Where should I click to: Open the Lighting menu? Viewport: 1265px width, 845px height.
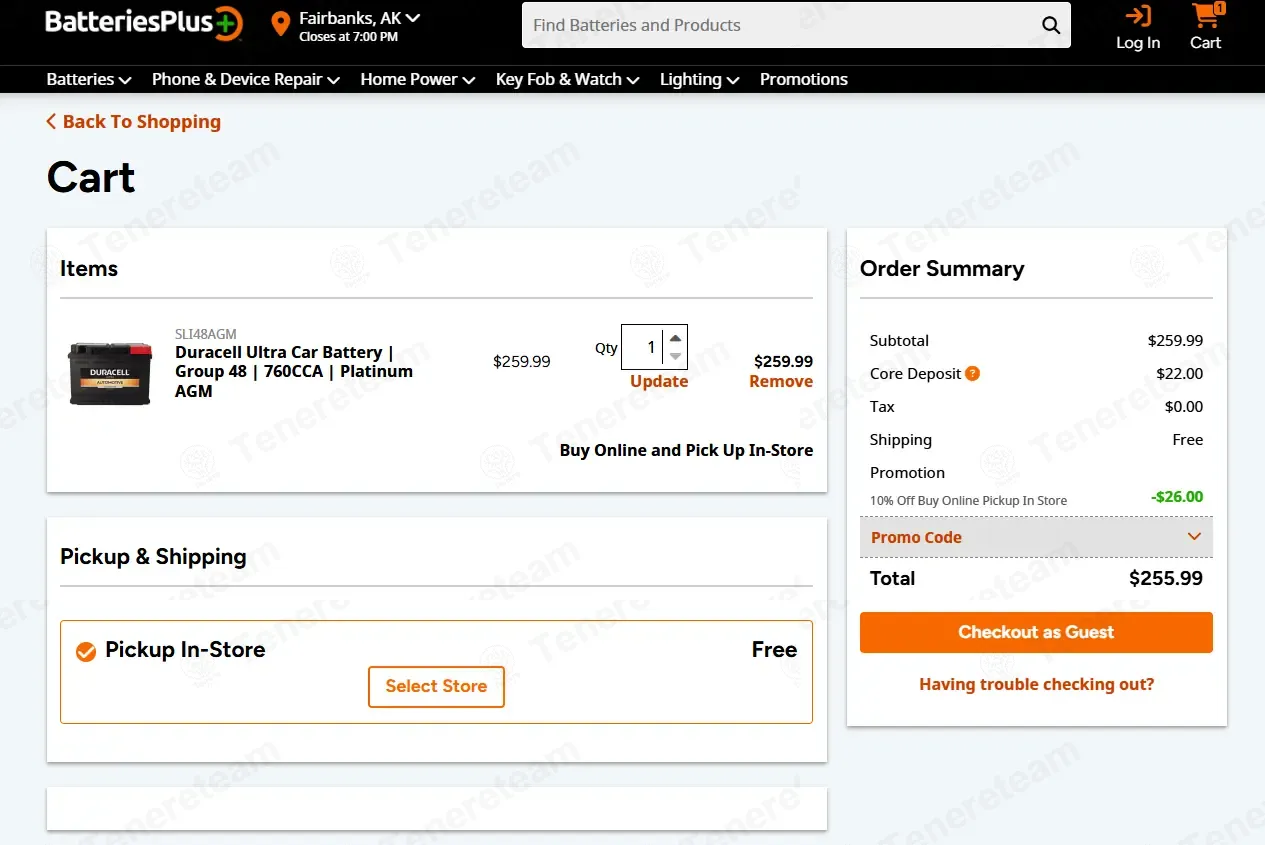point(700,79)
